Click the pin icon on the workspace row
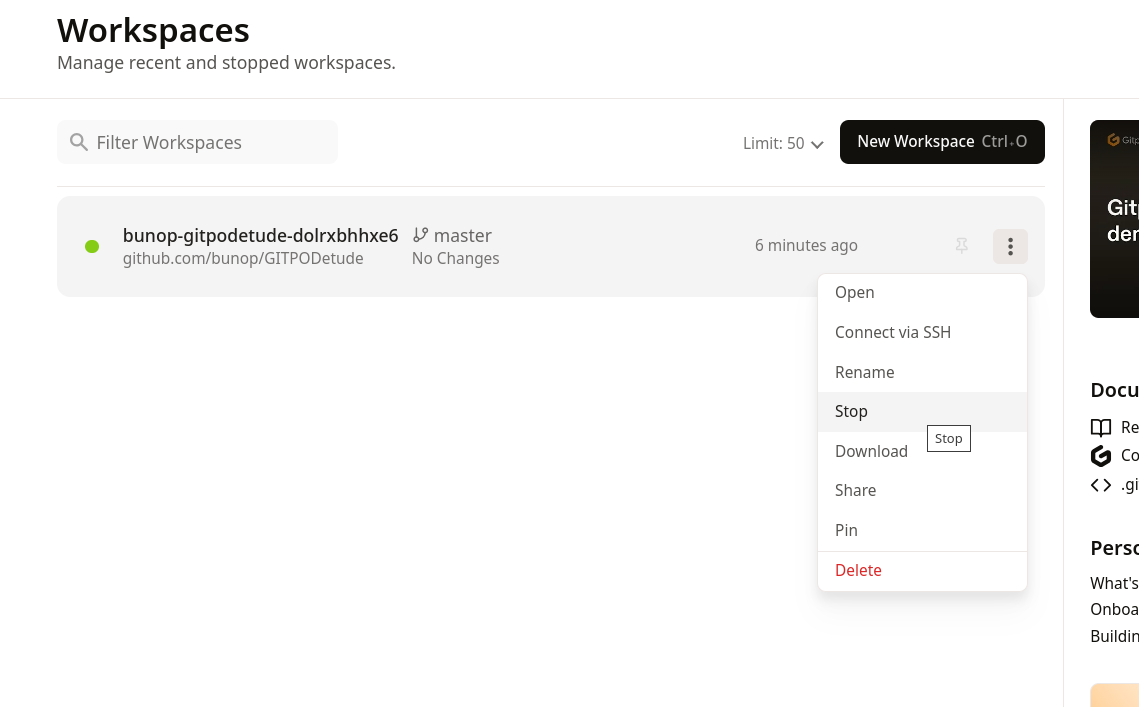The height and width of the screenshot is (707, 1139). 961,246
